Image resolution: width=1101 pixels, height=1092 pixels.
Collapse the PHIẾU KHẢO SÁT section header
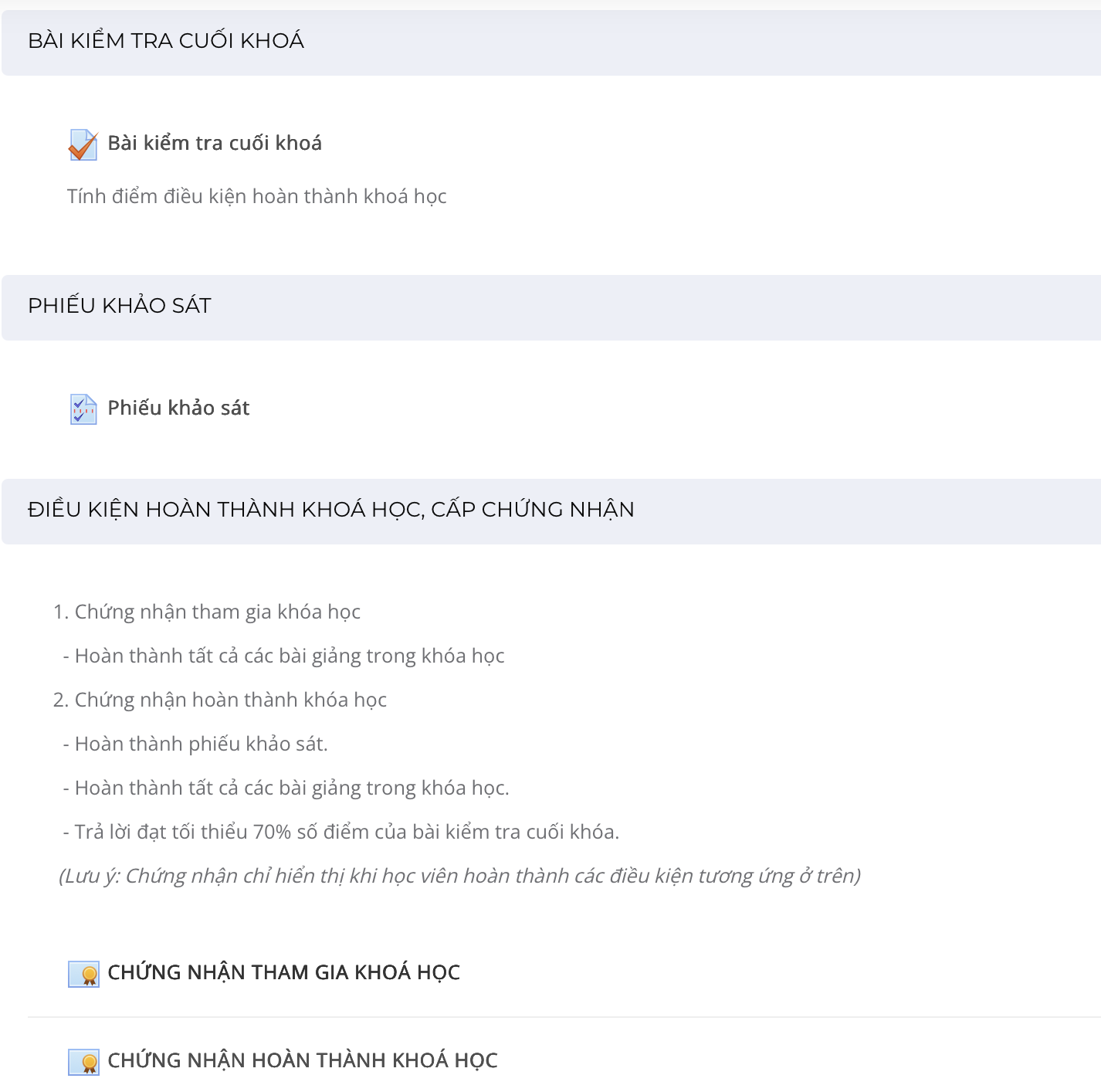point(551,307)
